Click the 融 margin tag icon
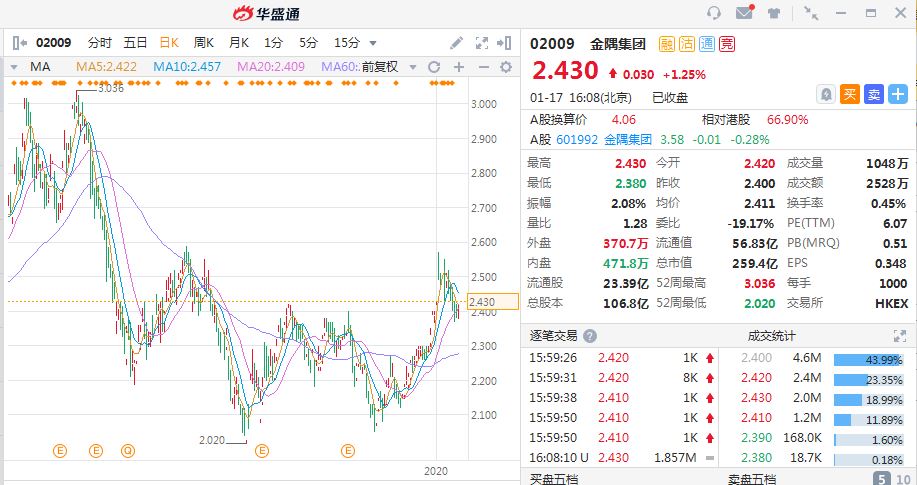Screen dimensions: 917x485 (667, 44)
